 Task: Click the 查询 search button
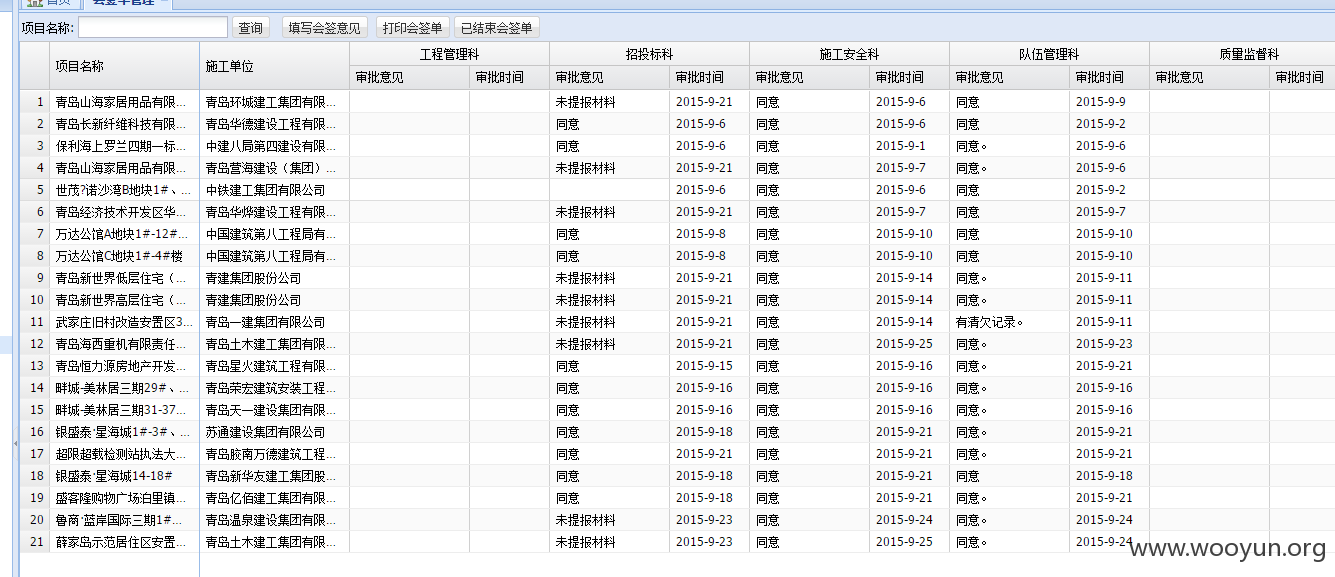tap(251, 28)
